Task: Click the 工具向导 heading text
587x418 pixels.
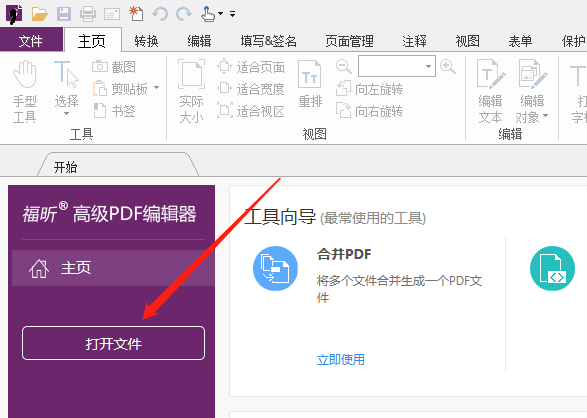Action: click(280, 217)
